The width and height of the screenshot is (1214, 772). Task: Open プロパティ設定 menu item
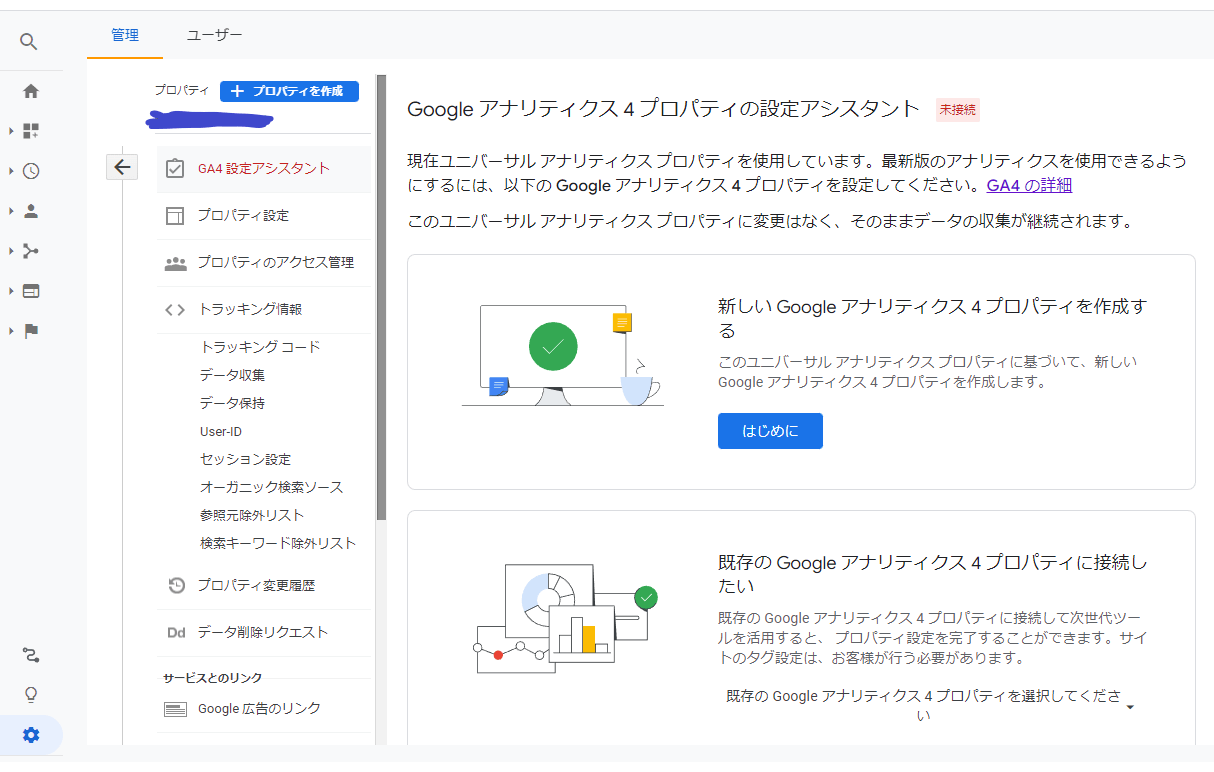(x=242, y=215)
